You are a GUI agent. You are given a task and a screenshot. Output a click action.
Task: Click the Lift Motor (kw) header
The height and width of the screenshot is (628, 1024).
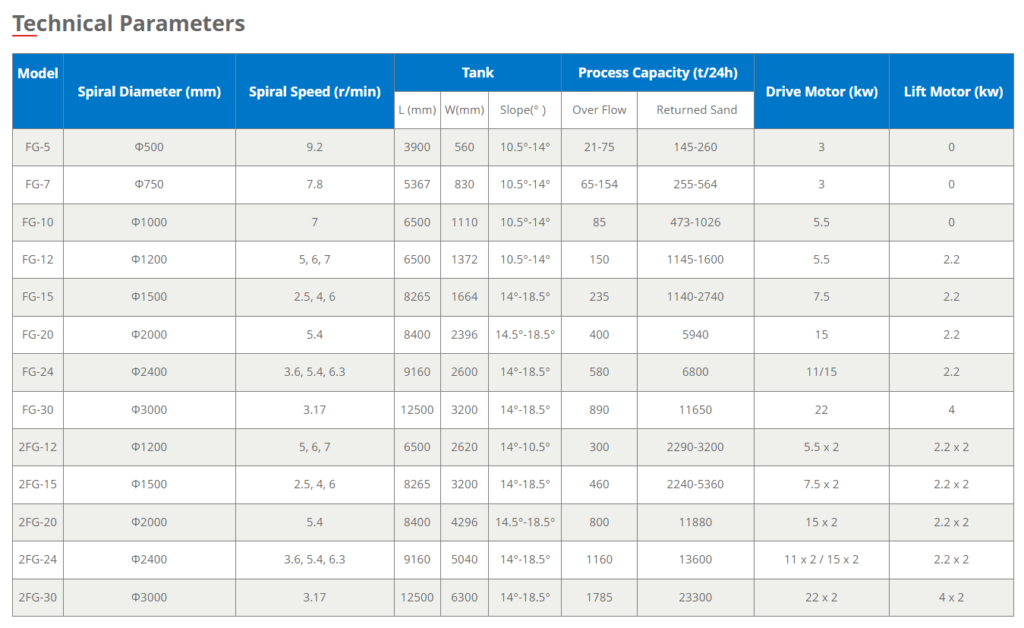pyautogui.click(x=952, y=91)
